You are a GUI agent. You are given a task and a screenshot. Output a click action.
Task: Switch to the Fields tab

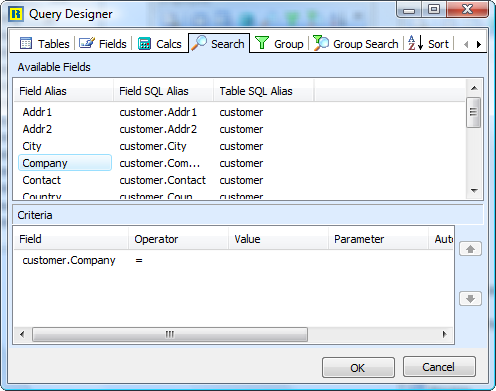(x=103, y=44)
